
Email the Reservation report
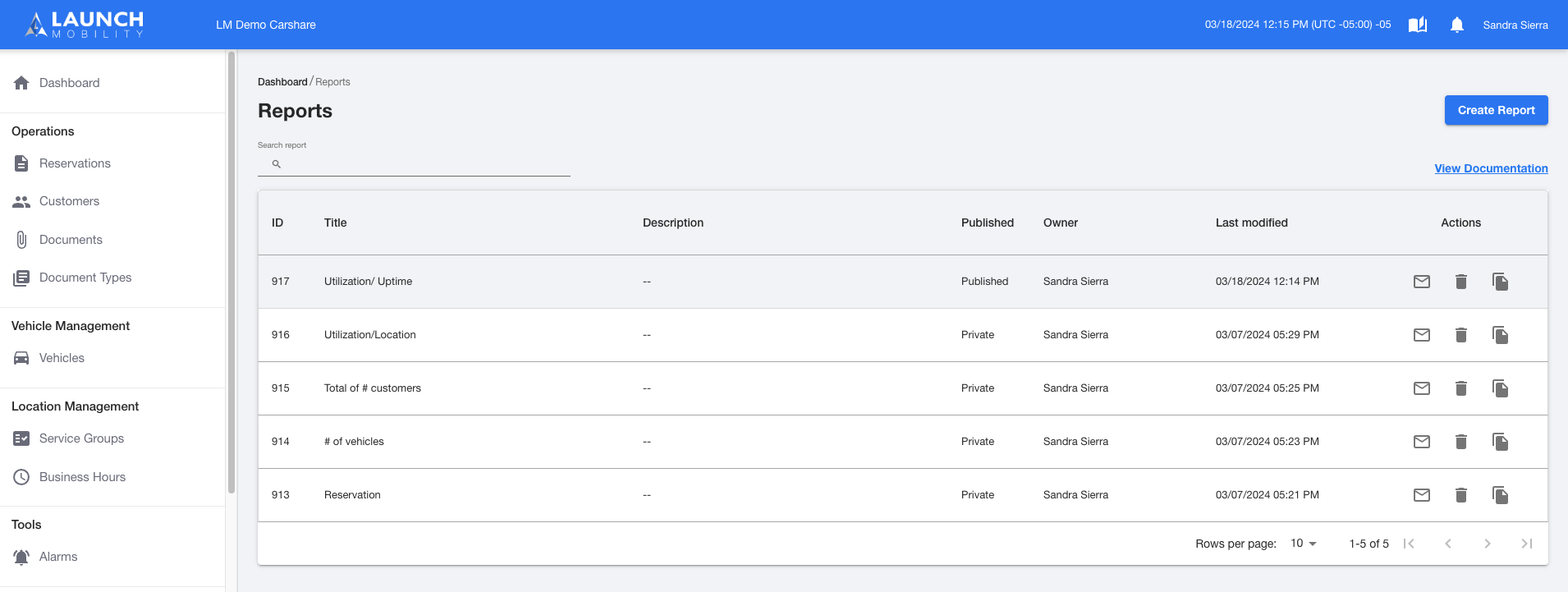click(1422, 495)
